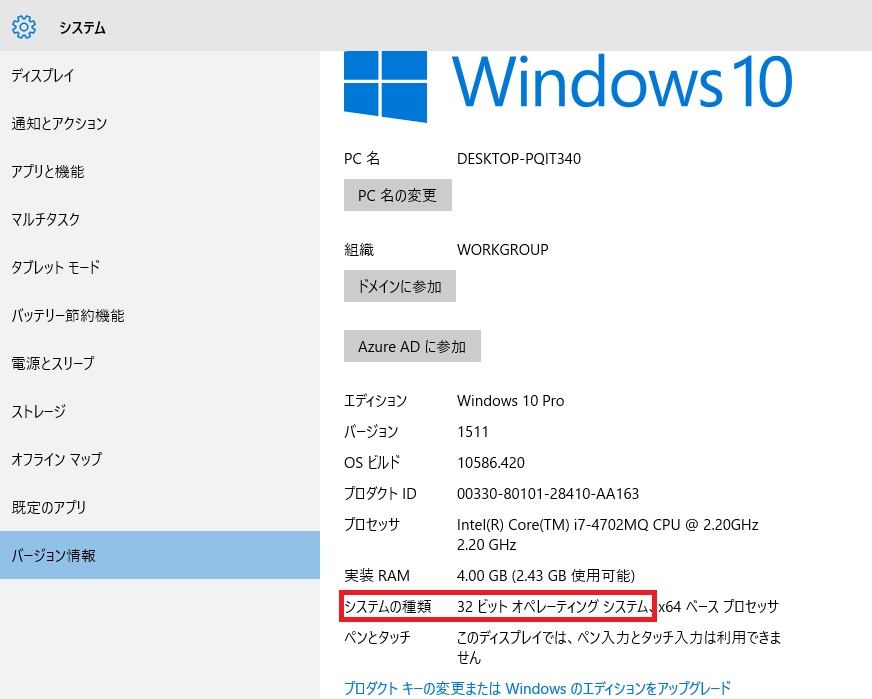Click the PC 名の変更 button
Viewport: 872px width, 699px height.
pos(398,195)
